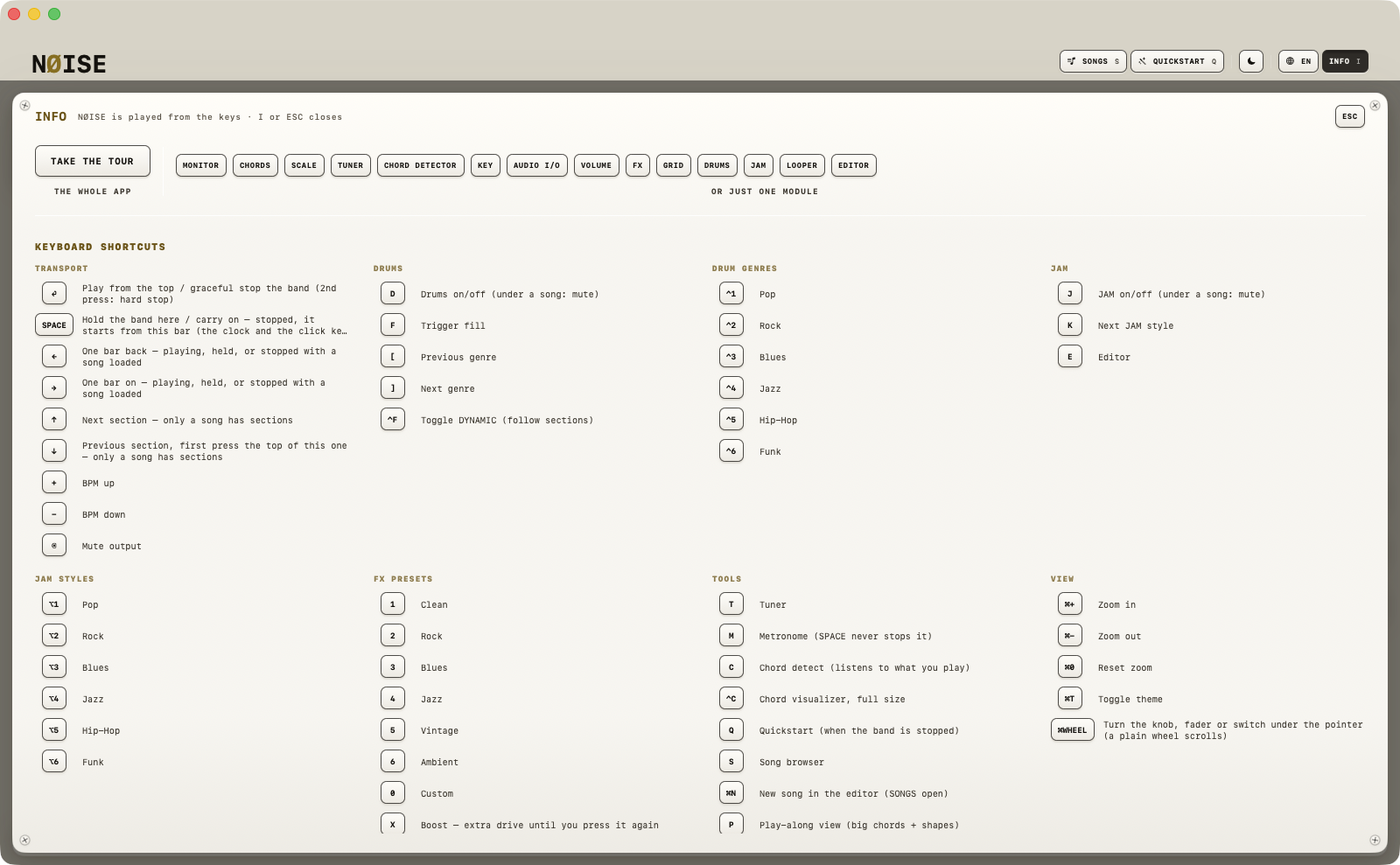Start the JAM module tour
This screenshot has height=865, width=1400.
[x=759, y=165]
